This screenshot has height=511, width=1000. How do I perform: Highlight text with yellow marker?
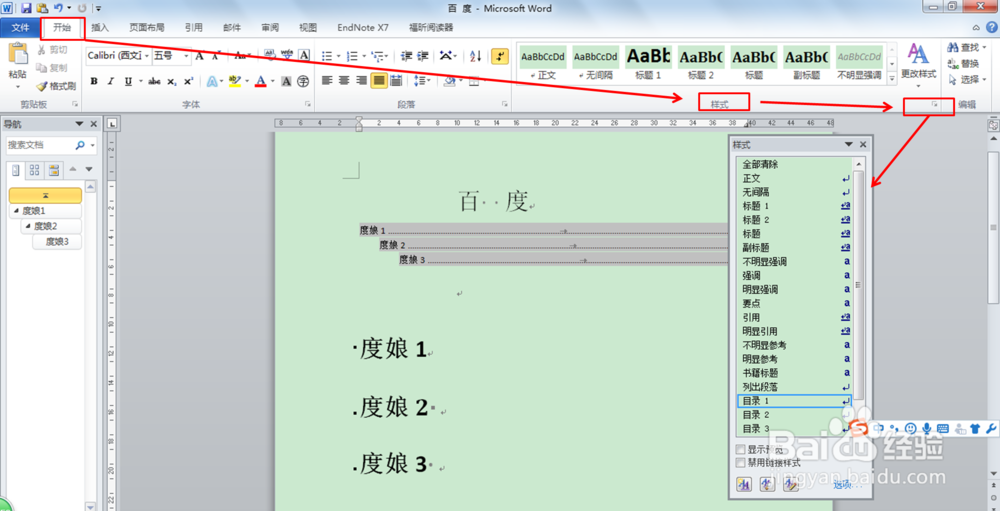(235, 82)
